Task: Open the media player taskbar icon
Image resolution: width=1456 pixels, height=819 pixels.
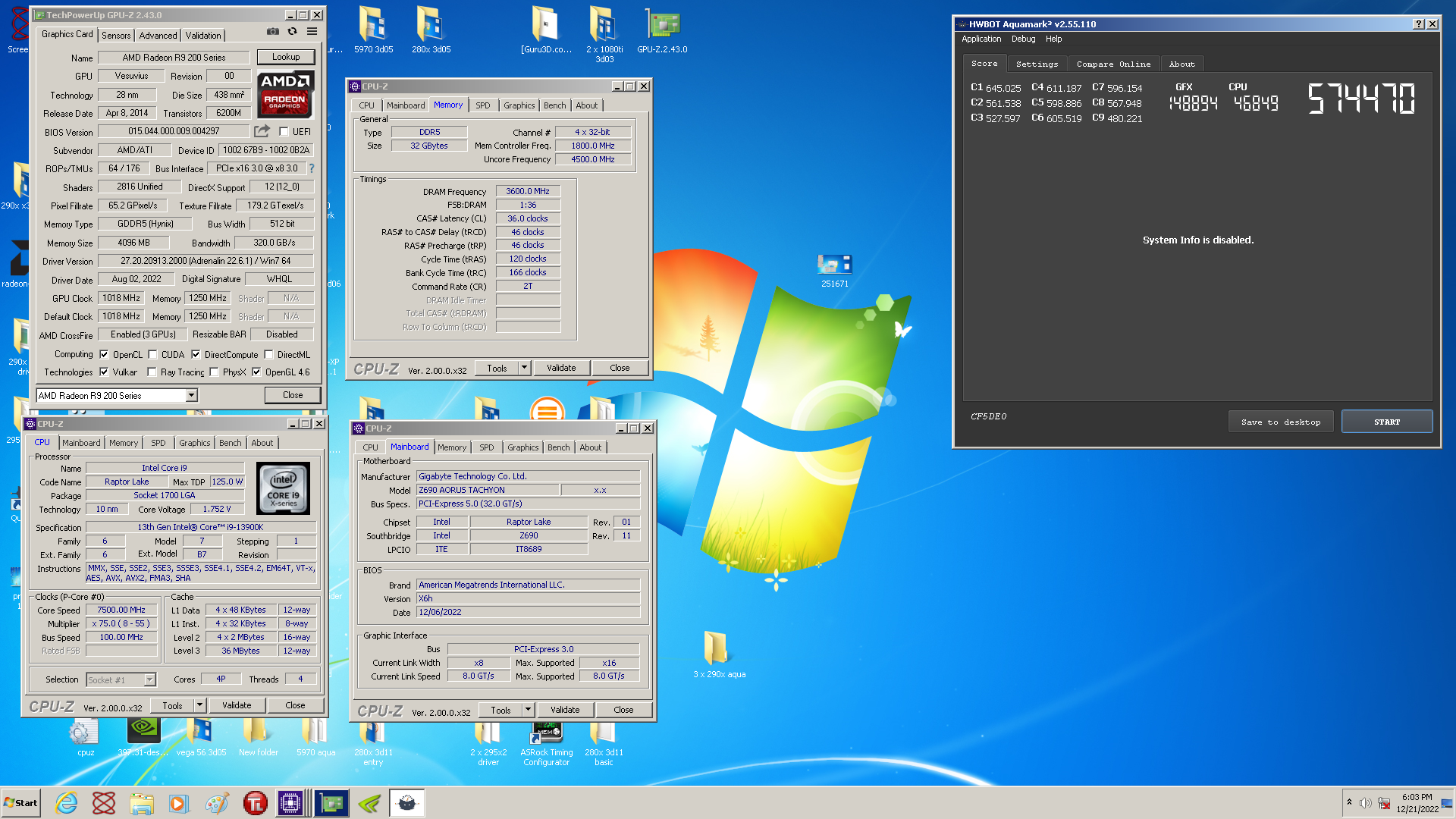Action: (178, 803)
